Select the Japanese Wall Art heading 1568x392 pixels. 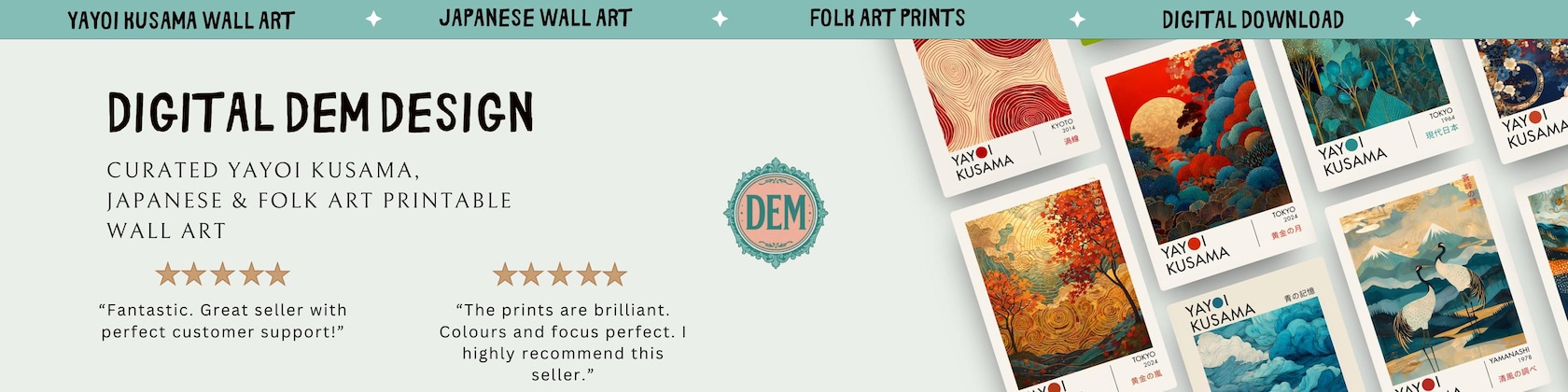coord(536,19)
